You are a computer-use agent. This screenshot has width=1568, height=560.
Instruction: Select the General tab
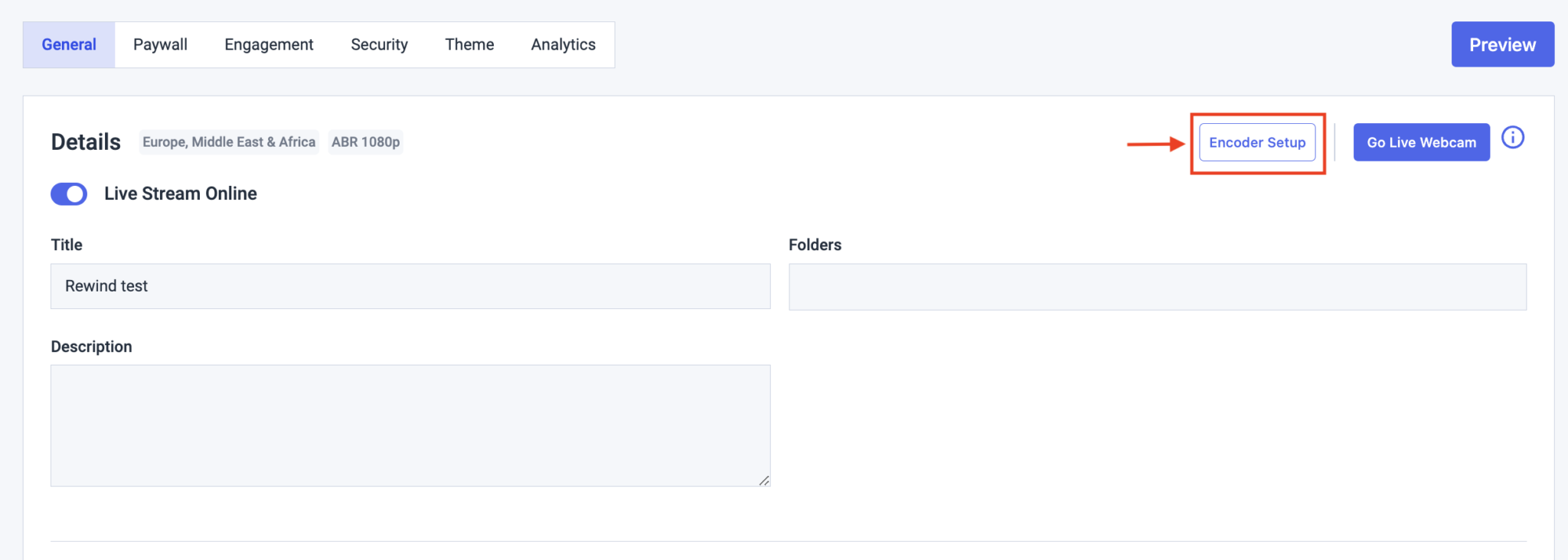(x=69, y=45)
